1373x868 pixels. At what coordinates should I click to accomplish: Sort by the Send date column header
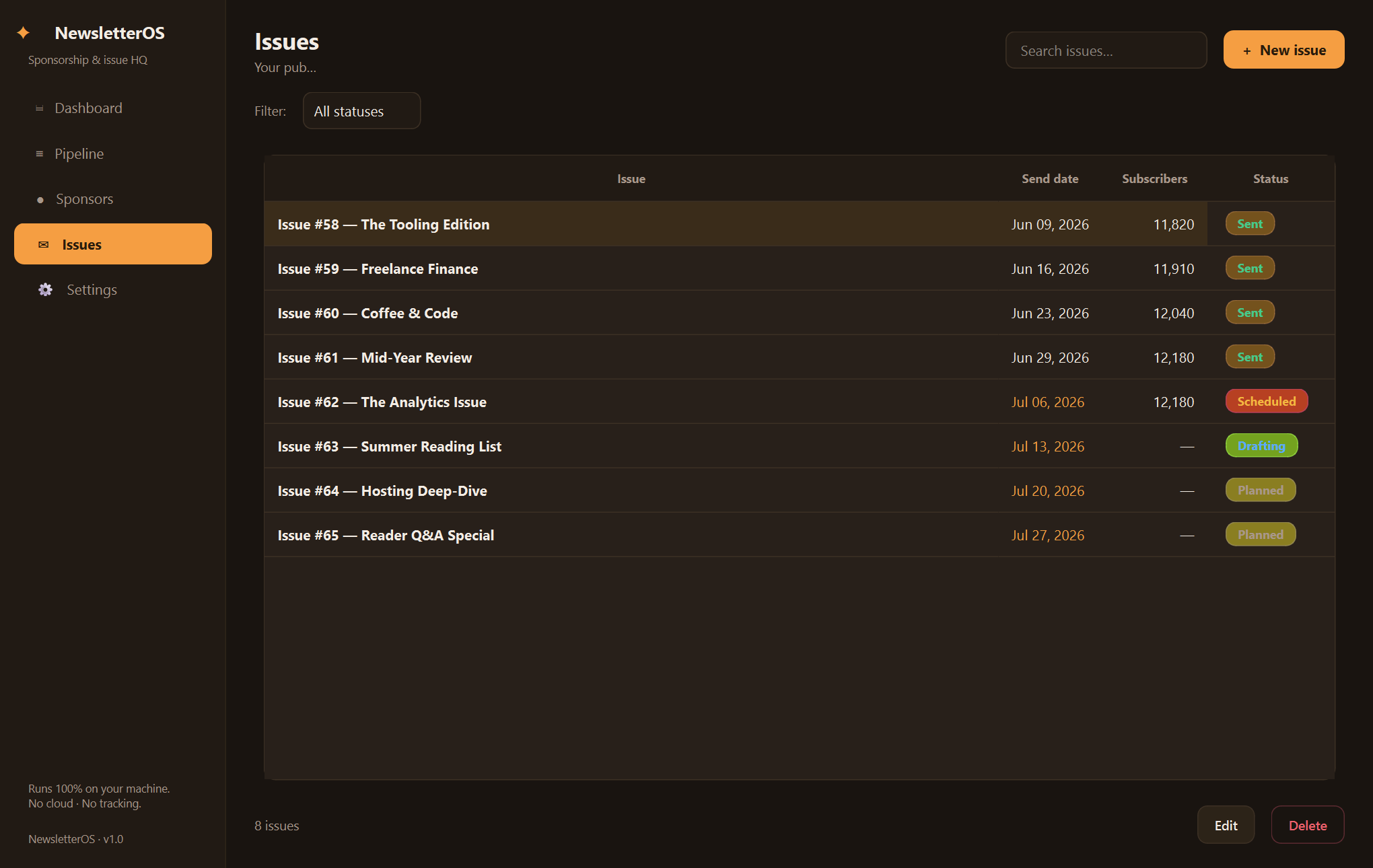1050,179
